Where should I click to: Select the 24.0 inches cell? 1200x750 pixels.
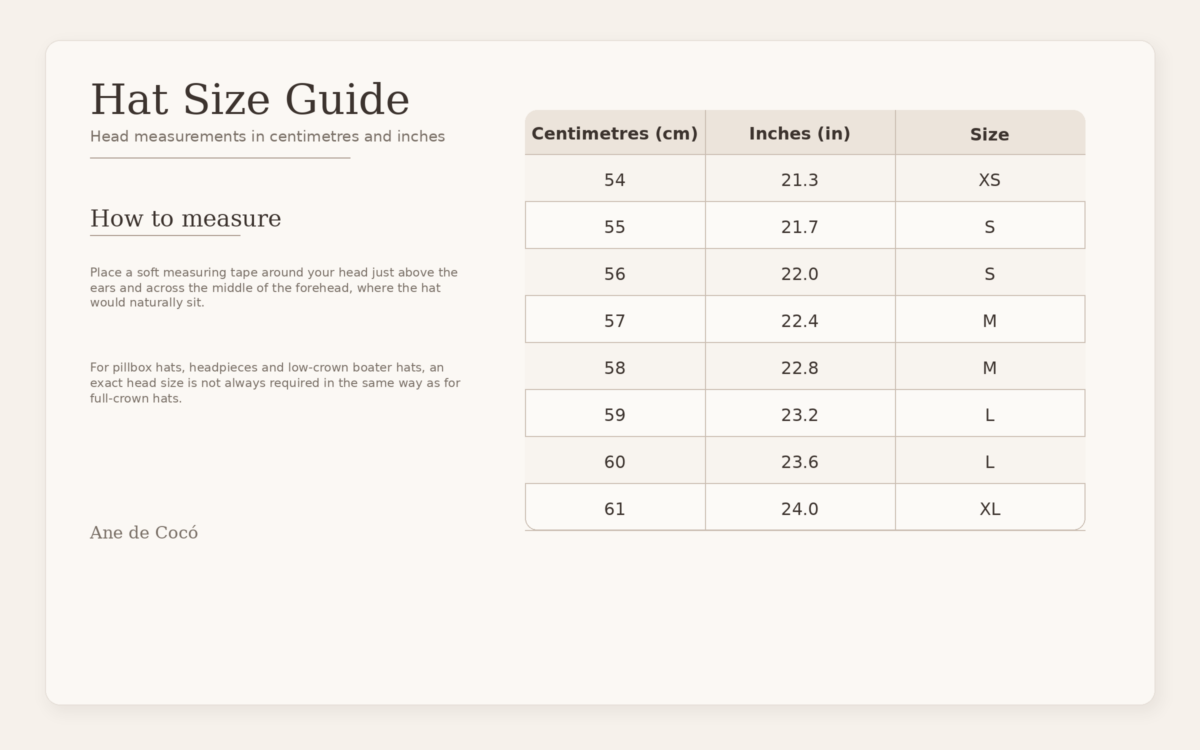click(799, 508)
